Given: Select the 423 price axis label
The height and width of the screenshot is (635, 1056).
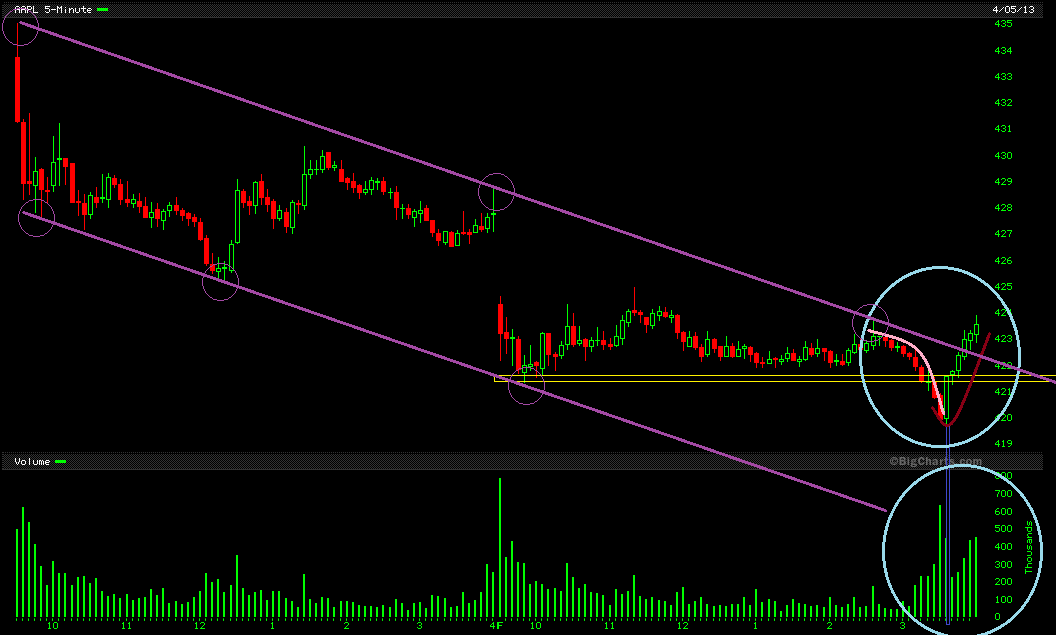Looking at the screenshot, I should click(1003, 339).
